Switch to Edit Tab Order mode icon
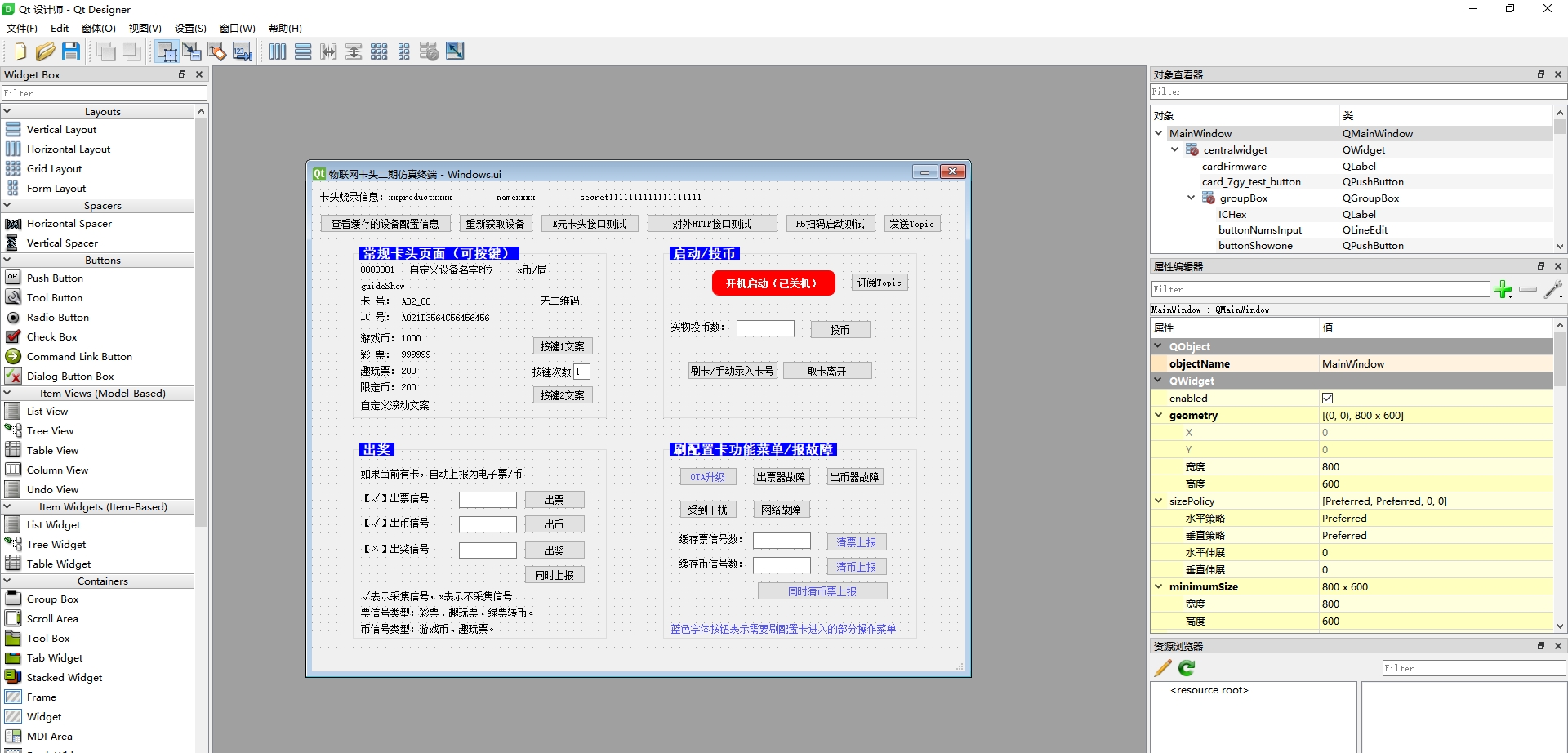The width and height of the screenshot is (1568, 753). [x=243, y=51]
